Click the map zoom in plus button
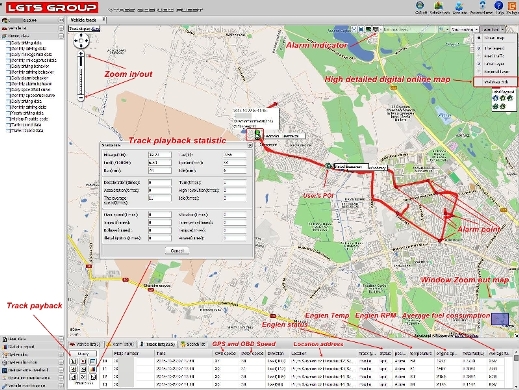This screenshot has height=390, width=519. pos(81,54)
